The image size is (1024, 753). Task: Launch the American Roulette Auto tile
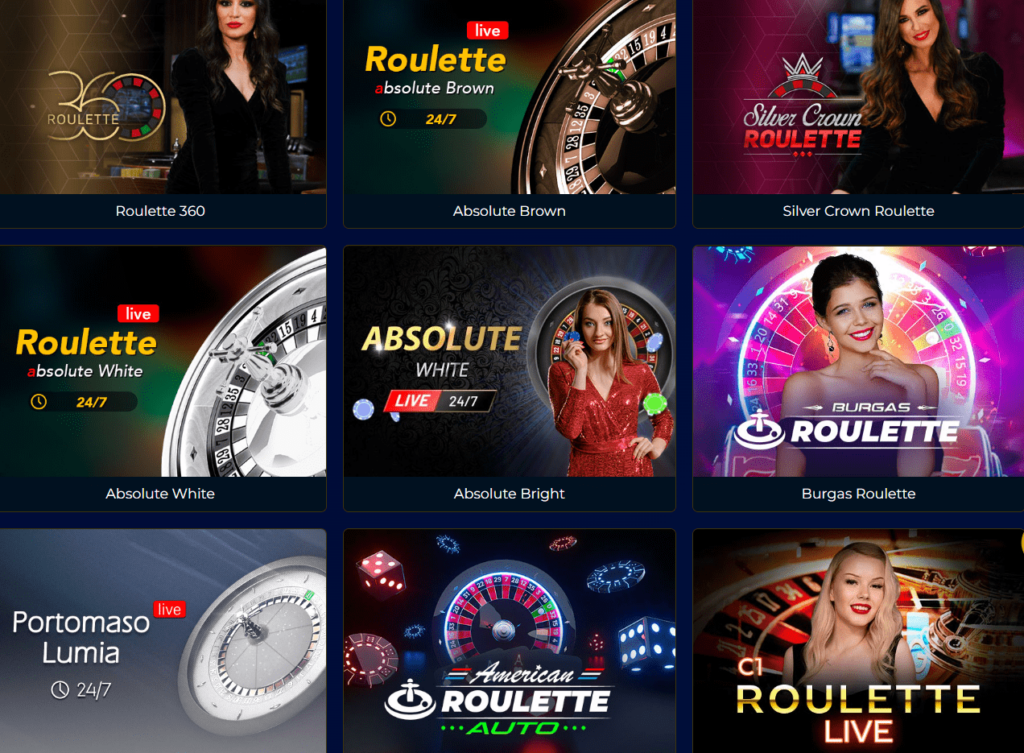pos(509,641)
